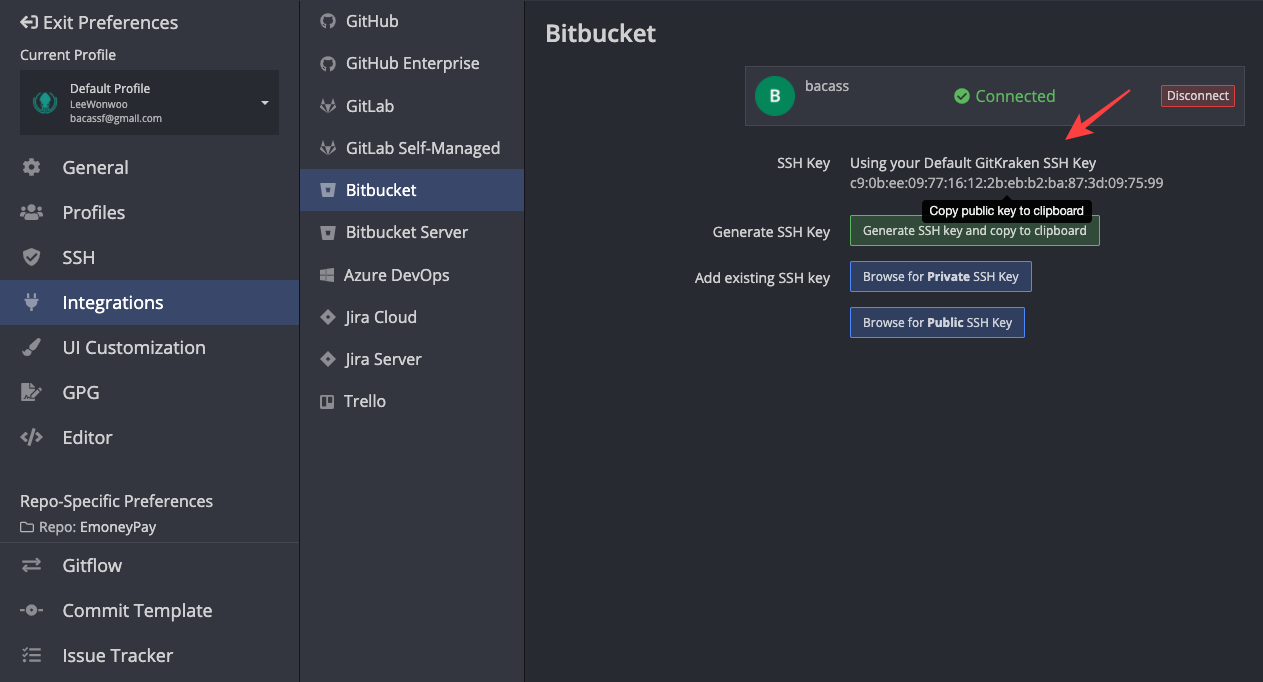The height and width of the screenshot is (682, 1263).
Task: Open GPG preferences
Action: point(149,392)
